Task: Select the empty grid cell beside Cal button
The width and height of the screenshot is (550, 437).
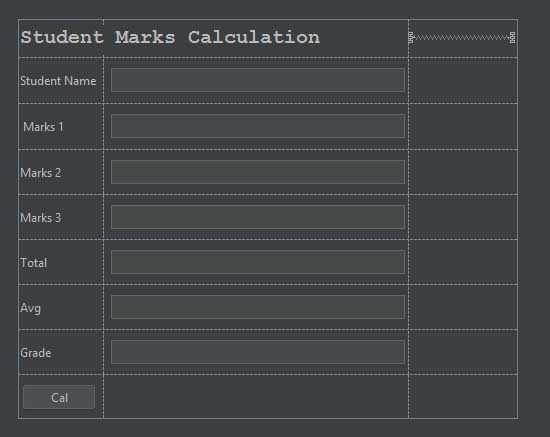Action: (x=256, y=397)
